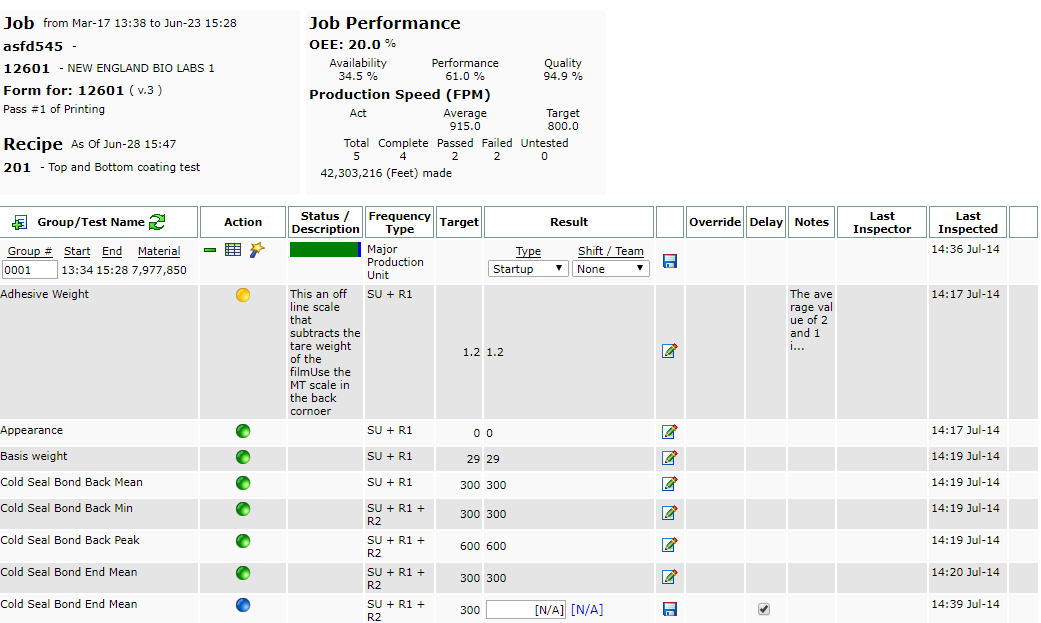Click the Delay column header
Image resolution: width=1041 pixels, height=623 pixels.
pos(766,222)
